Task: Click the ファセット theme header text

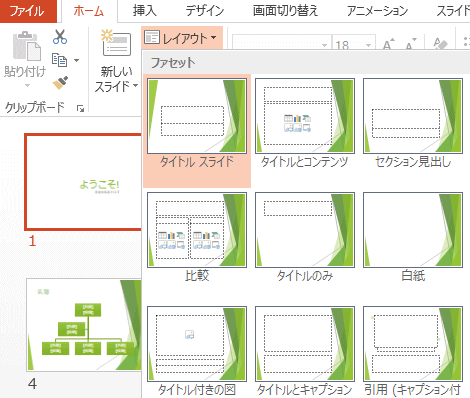Action: coord(173,62)
